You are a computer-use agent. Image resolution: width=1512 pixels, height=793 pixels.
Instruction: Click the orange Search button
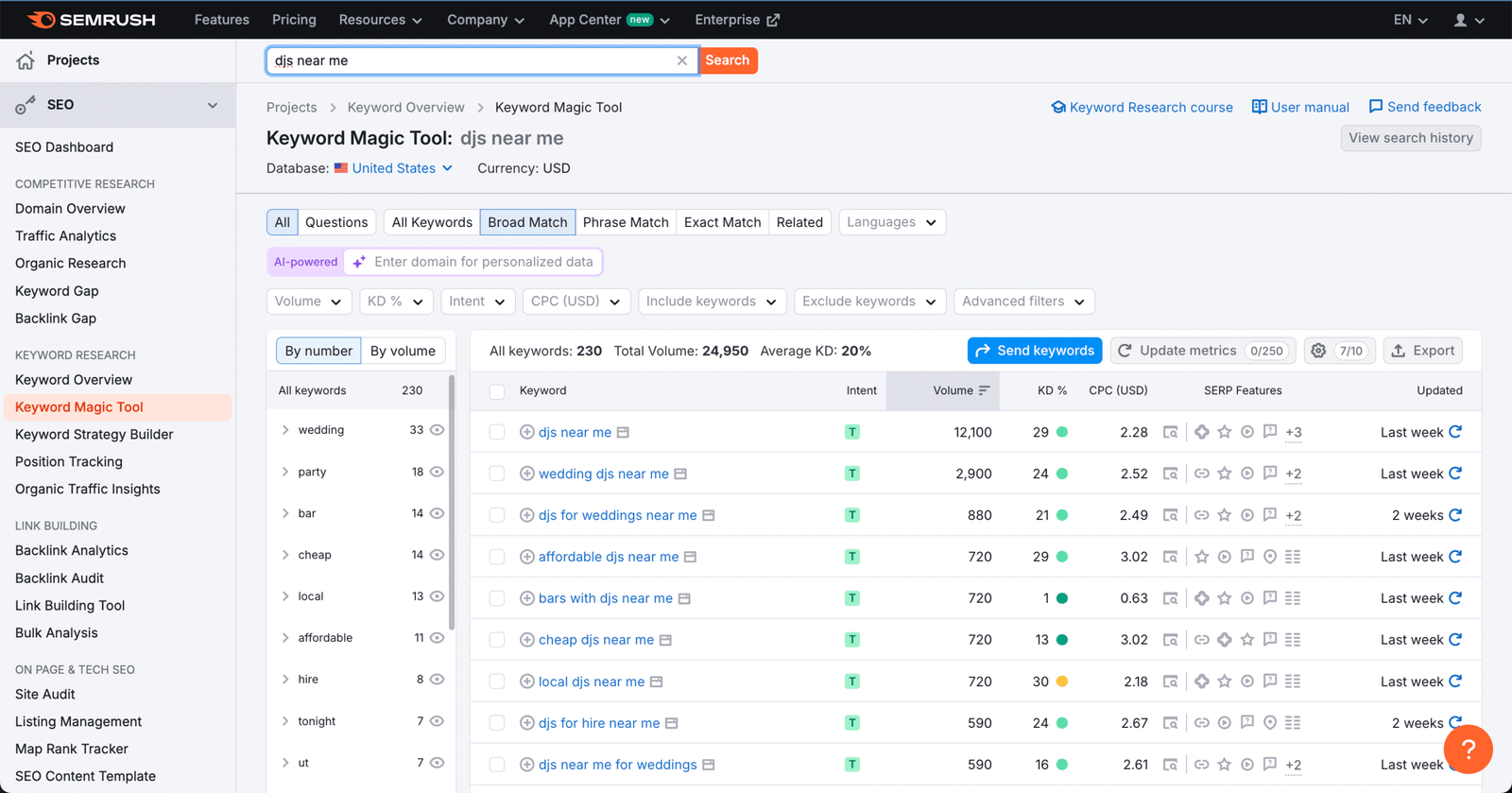728,60
